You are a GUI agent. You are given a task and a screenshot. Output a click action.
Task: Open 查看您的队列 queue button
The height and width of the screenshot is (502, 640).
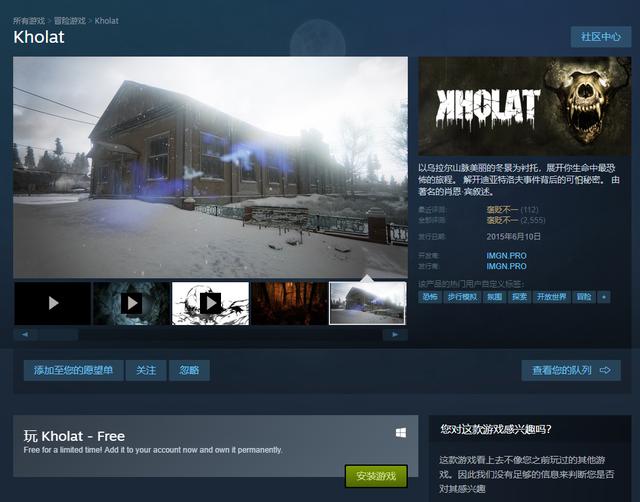571,370
